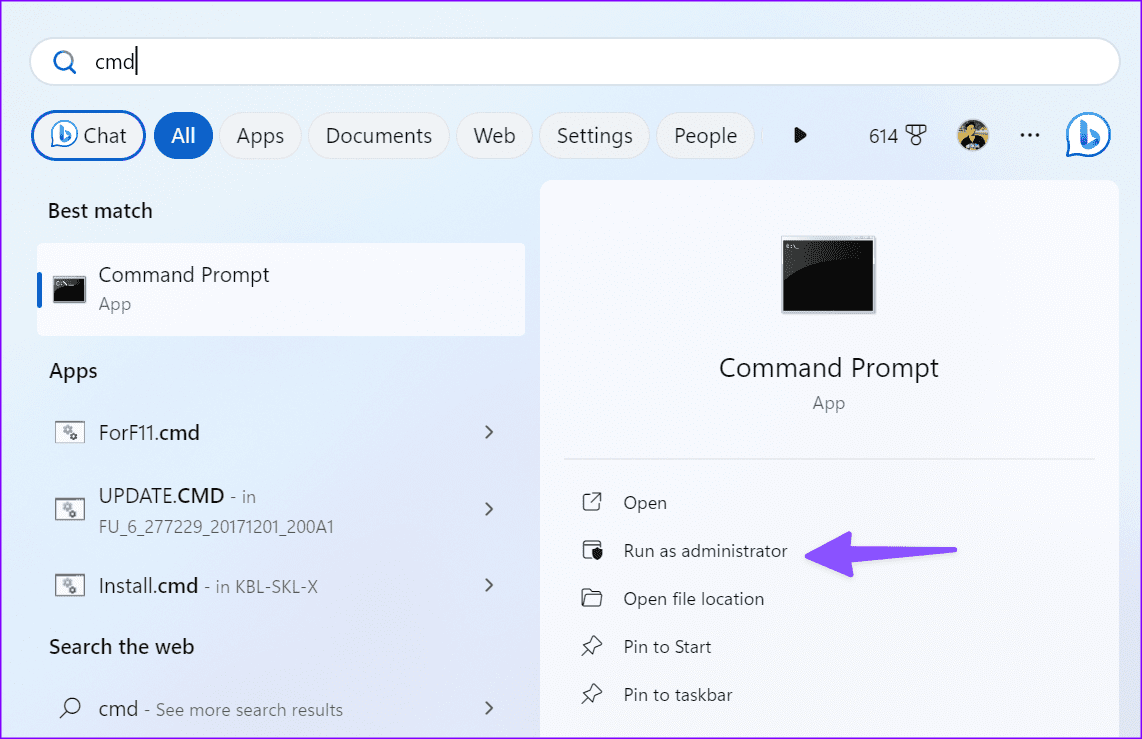Viewport: 1142px width, 739px height.
Task: Click the search magnifier icon in search box
Action: click(x=65, y=62)
